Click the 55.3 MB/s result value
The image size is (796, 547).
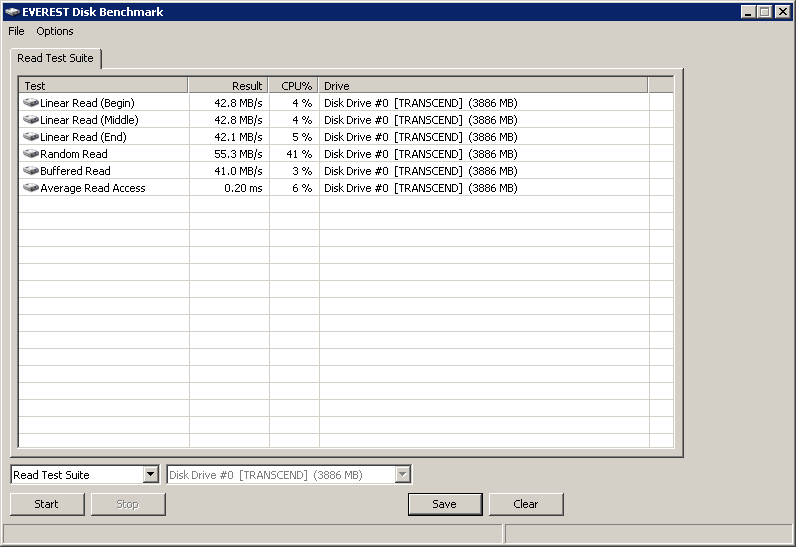[x=238, y=154]
